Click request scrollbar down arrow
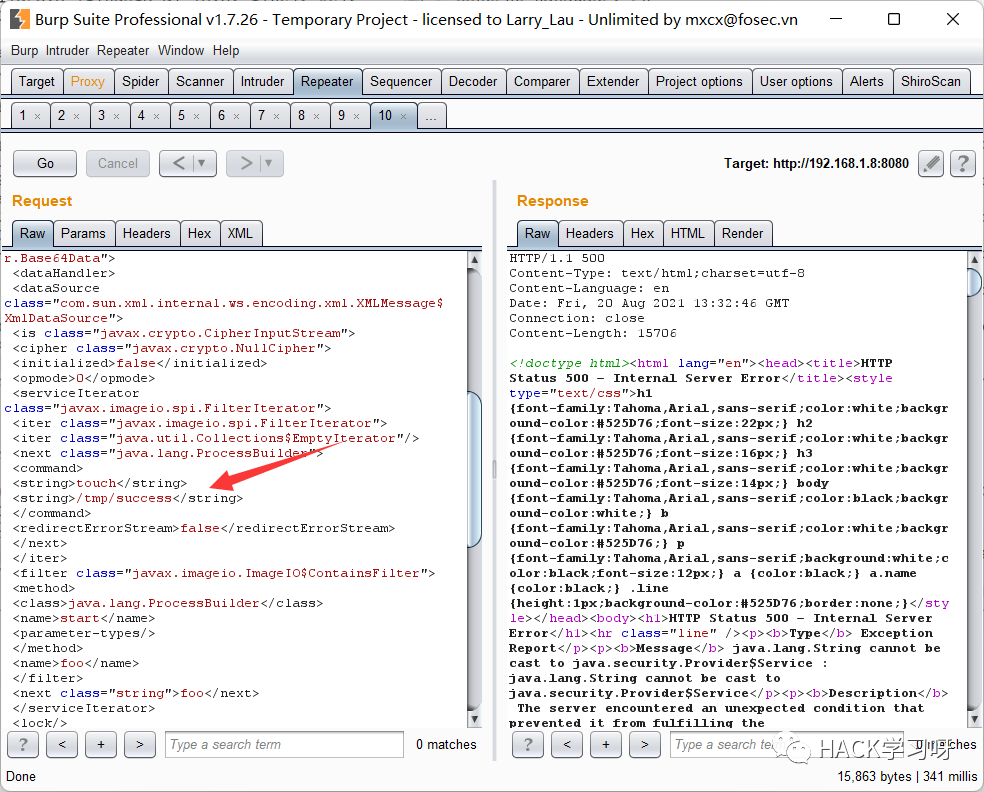Image resolution: width=984 pixels, height=792 pixels. (x=474, y=719)
